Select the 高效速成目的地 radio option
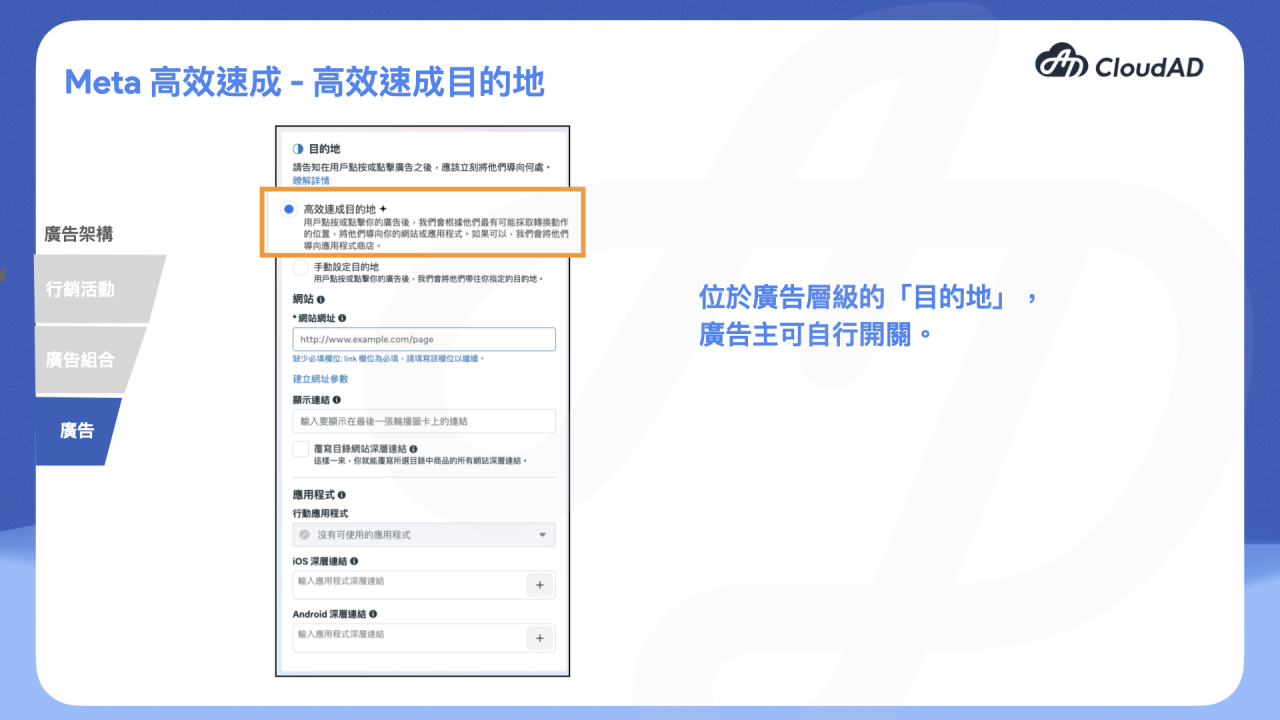Viewport: 1280px width, 720px height. point(289,209)
